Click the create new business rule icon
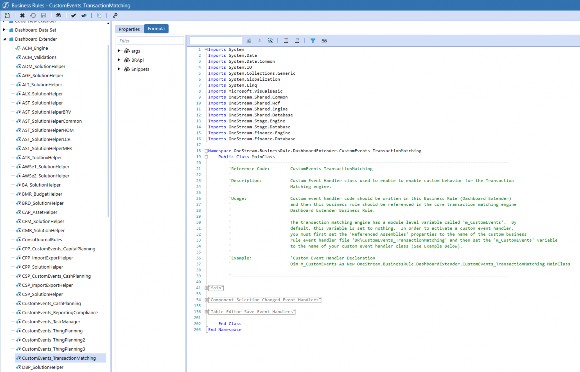580x372 pixels. (7, 16)
